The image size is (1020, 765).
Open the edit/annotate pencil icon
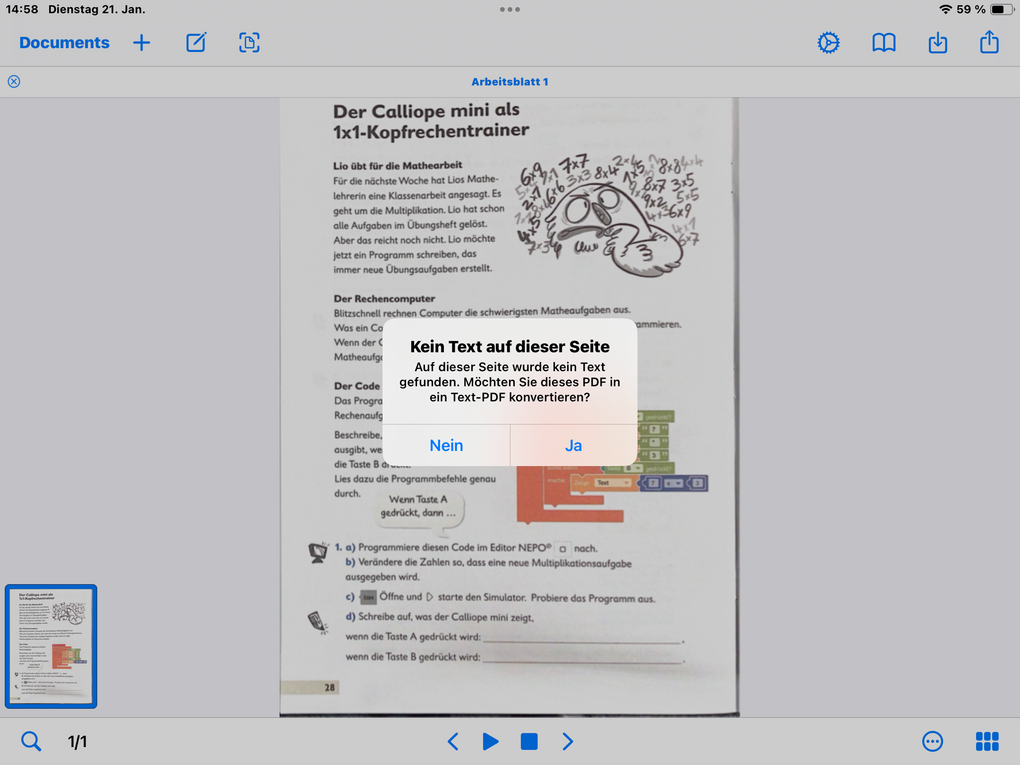click(196, 43)
